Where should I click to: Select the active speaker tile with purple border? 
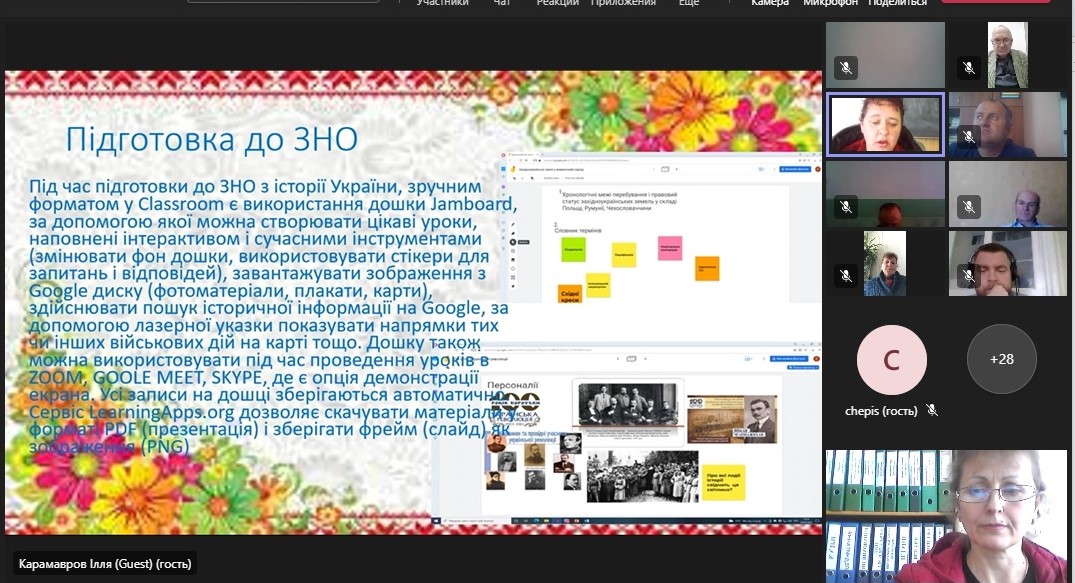[x=886, y=124]
